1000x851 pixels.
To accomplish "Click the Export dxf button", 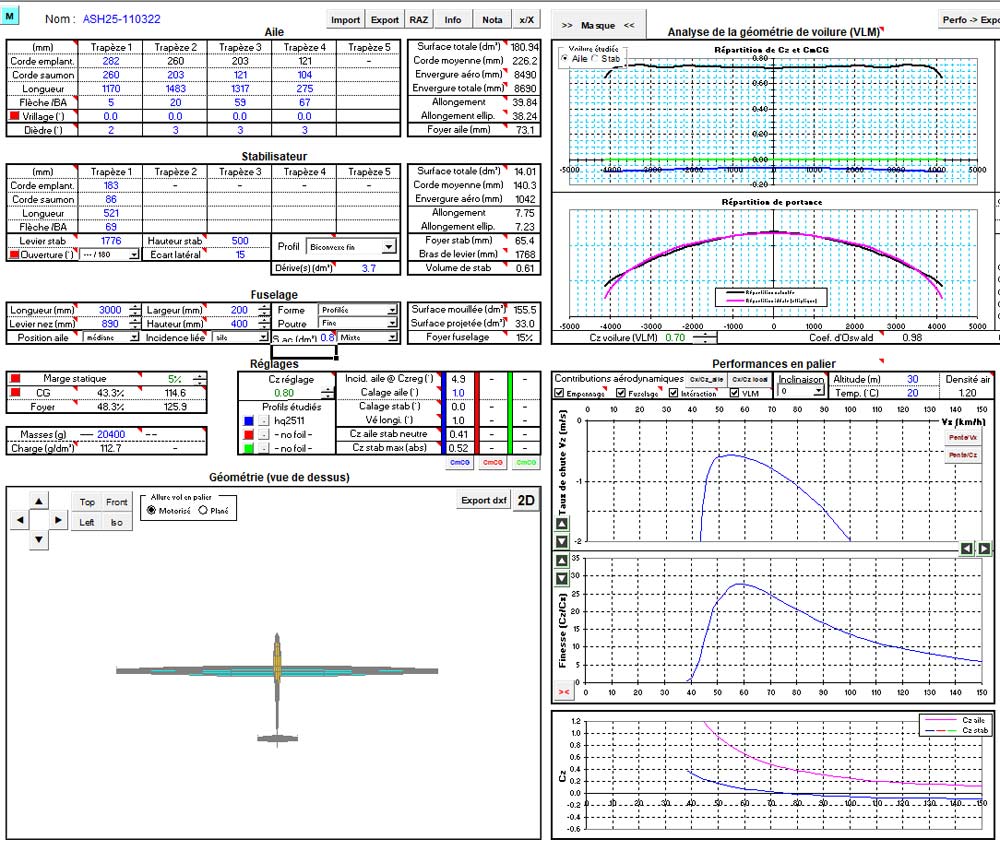I will pos(484,500).
